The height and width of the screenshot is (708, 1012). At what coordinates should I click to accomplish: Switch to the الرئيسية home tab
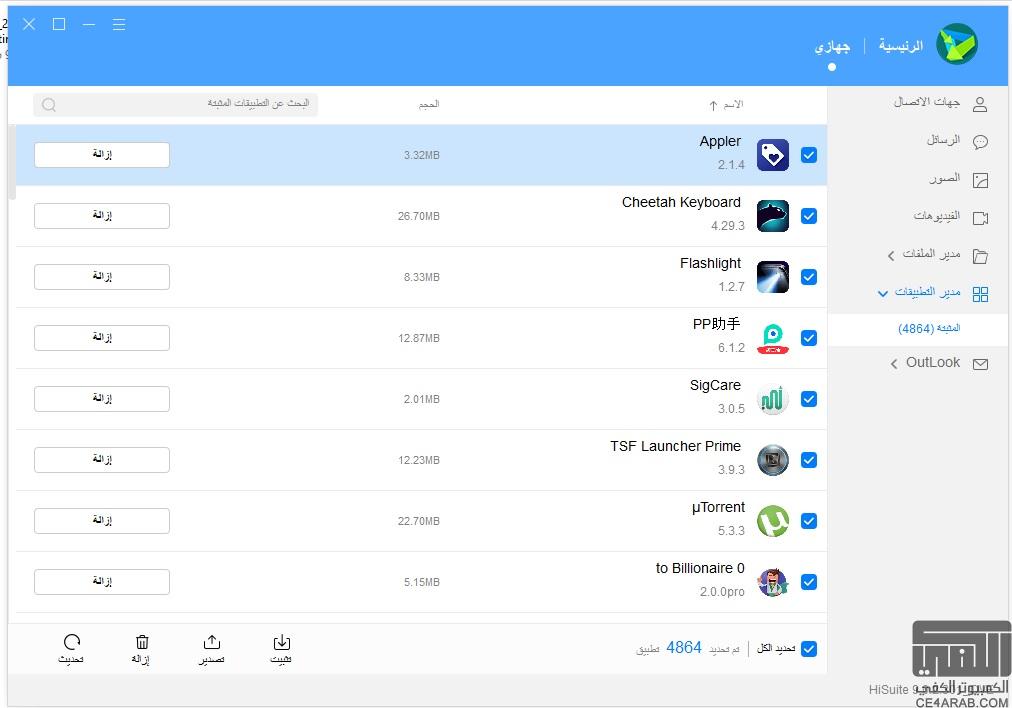click(900, 46)
